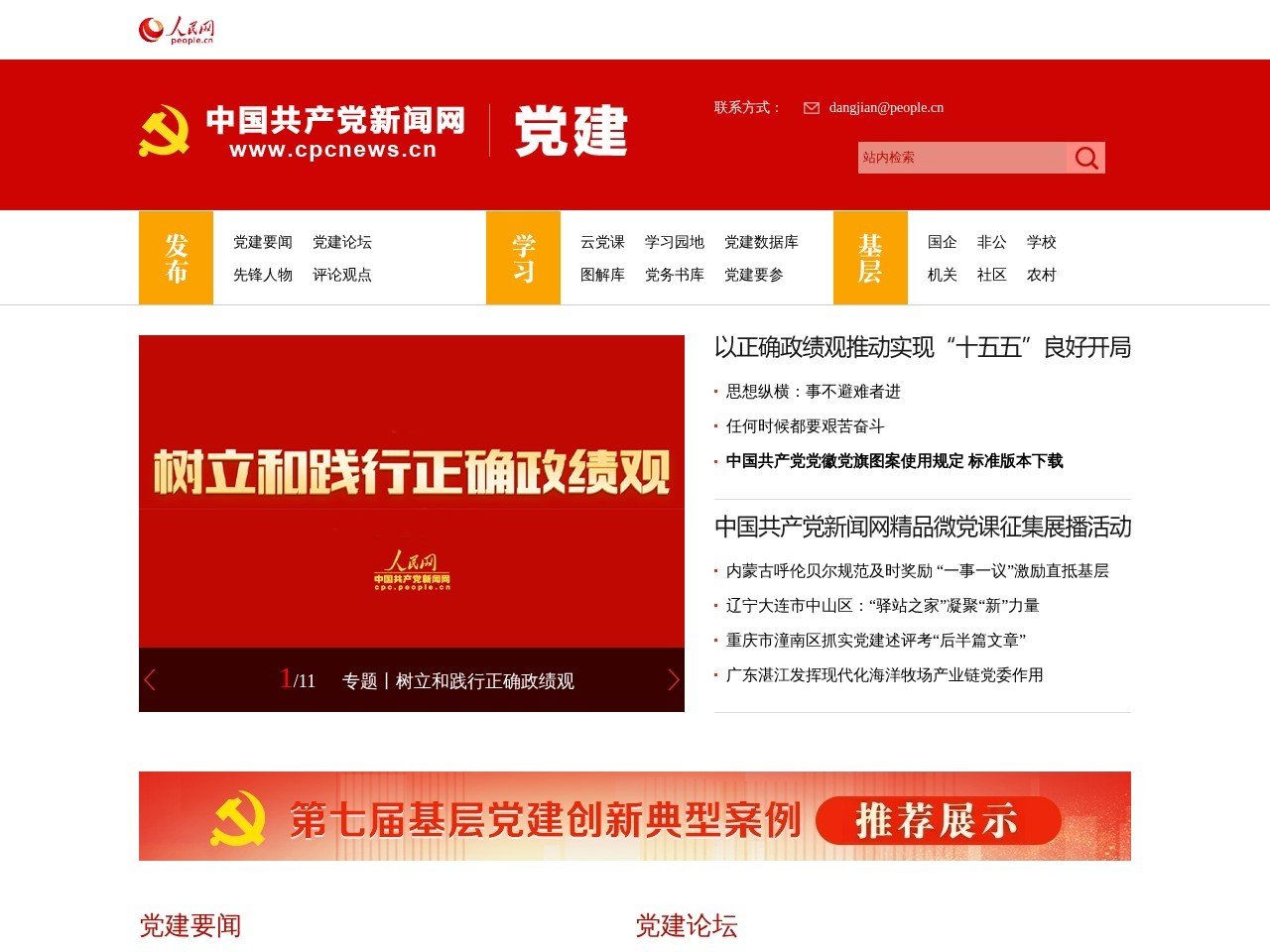Advance the carousel with the right arrow
1270x952 pixels.
click(x=673, y=680)
